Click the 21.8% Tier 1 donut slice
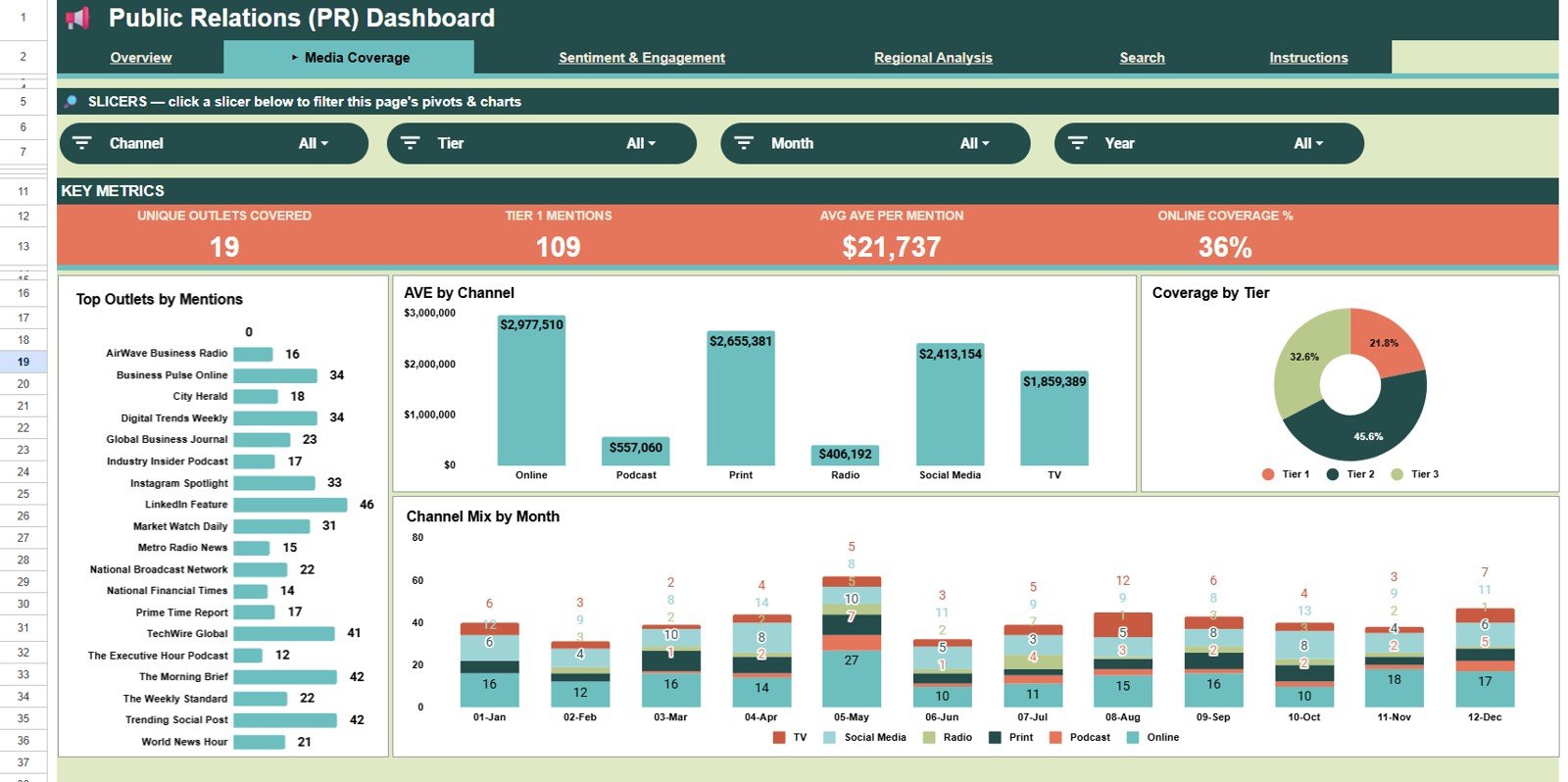Viewport: 1568px width, 782px height. tap(1386, 344)
